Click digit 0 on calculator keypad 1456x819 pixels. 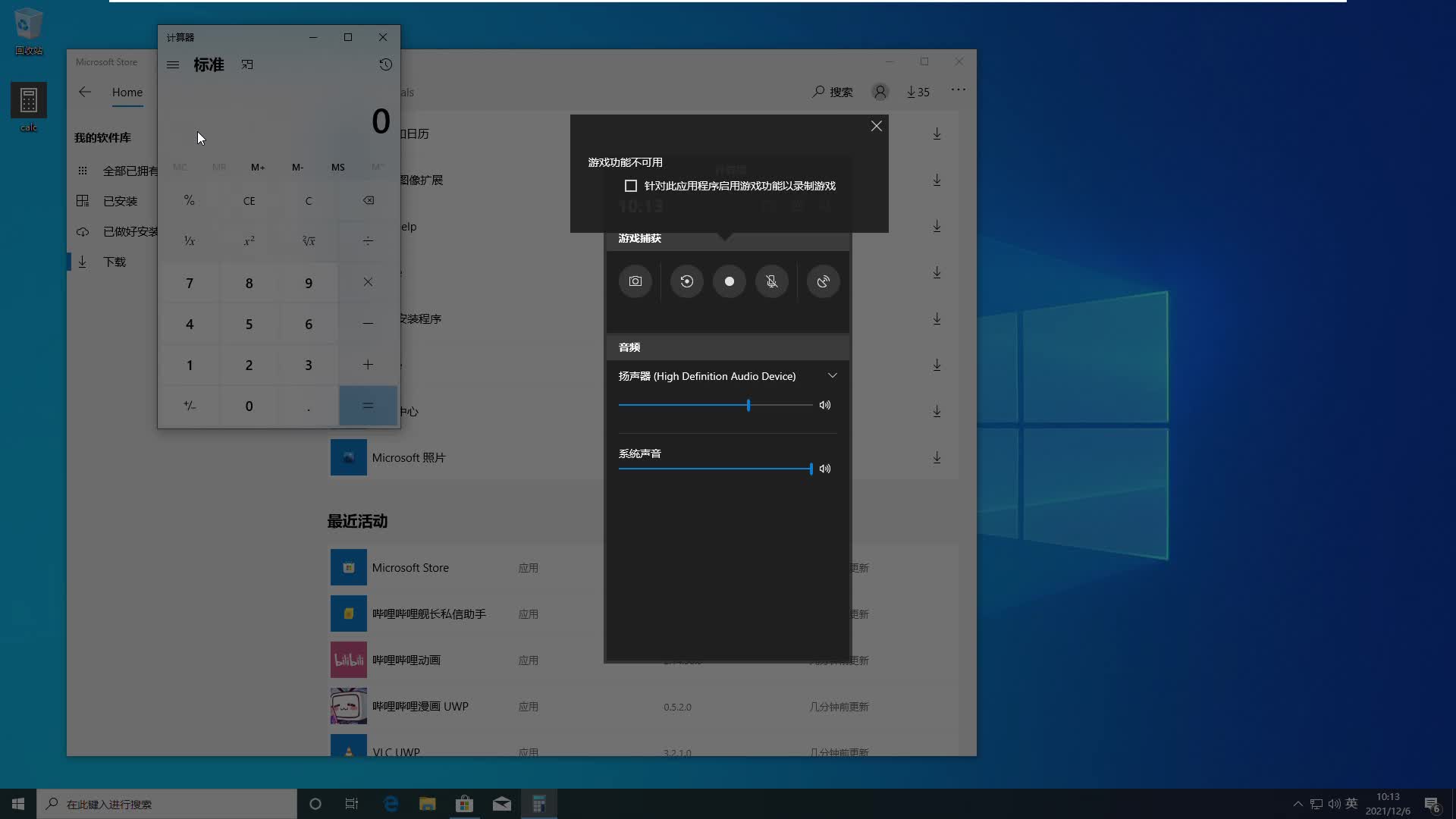(249, 406)
